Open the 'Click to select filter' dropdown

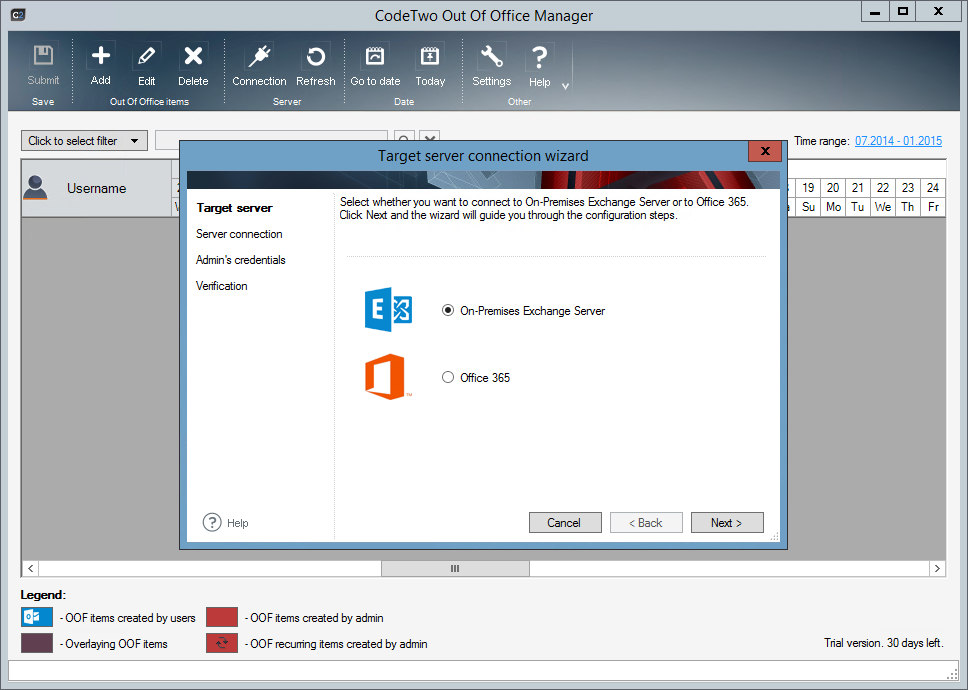(x=85, y=141)
